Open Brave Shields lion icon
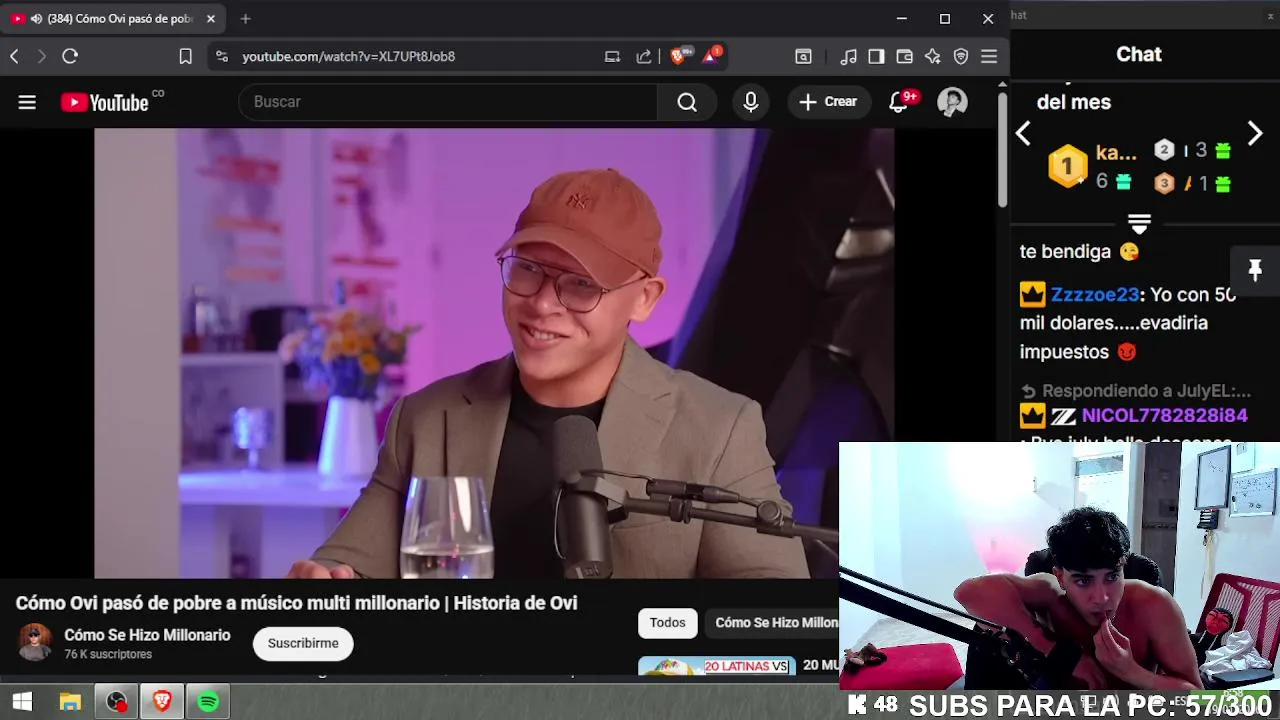 pos(679,56)
